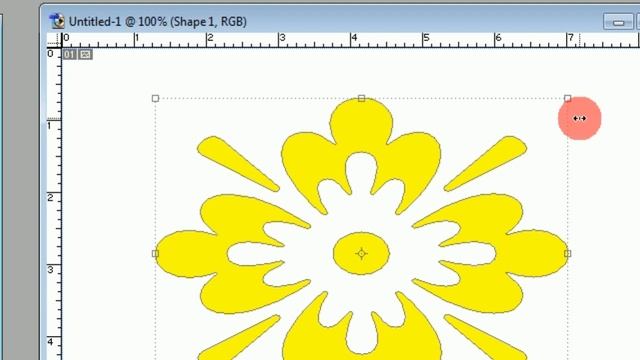Click the top-right transform handle
Image resolution: width=640 pixels, height=360 pixels.
click(x=567, y=98)
